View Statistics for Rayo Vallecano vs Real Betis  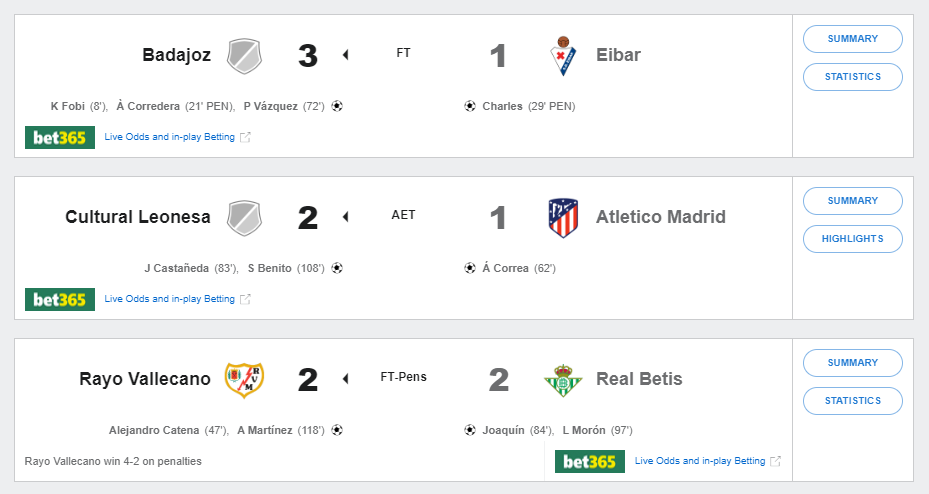(852, 401)
